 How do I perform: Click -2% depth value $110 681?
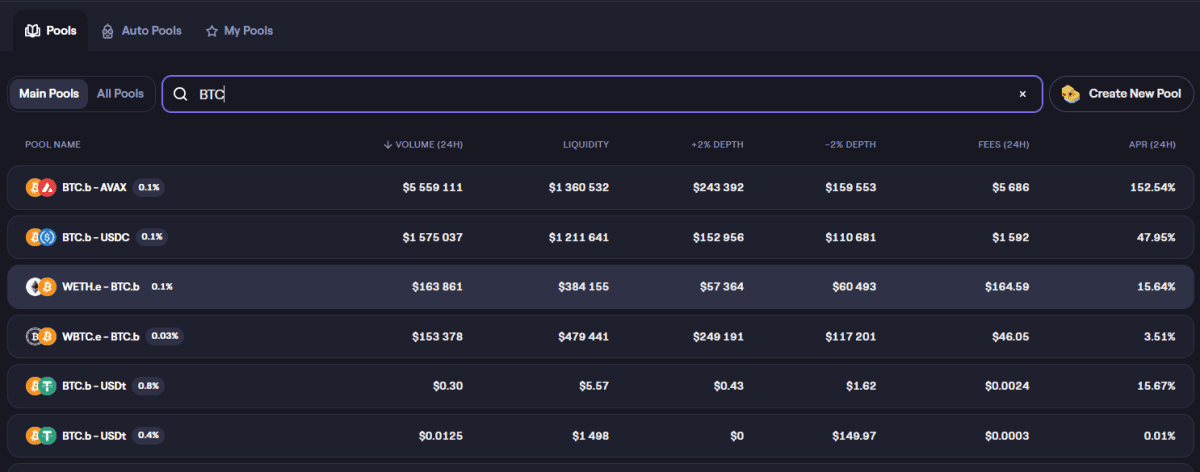(851, 237)
